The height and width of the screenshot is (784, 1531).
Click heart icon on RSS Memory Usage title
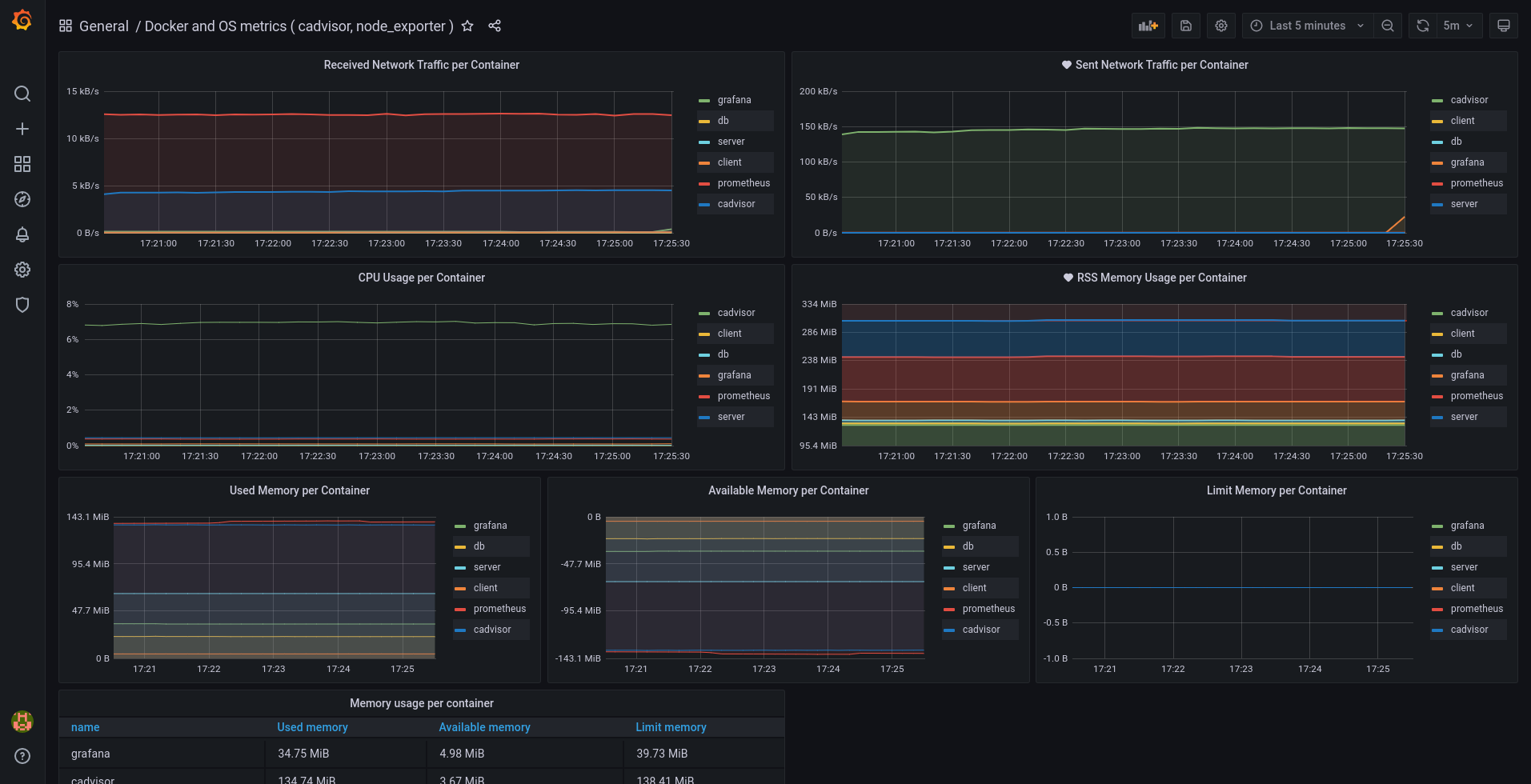1068,278
